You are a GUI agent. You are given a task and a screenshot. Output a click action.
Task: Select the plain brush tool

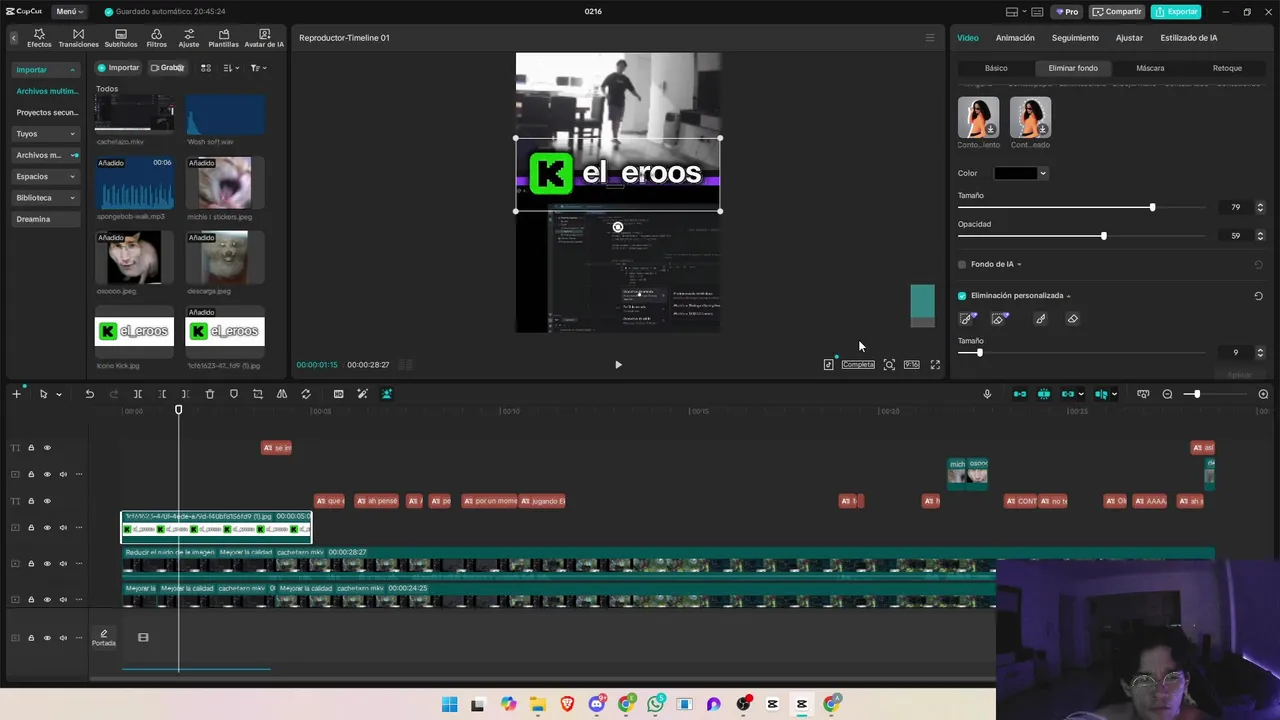tap(1041, 319)
